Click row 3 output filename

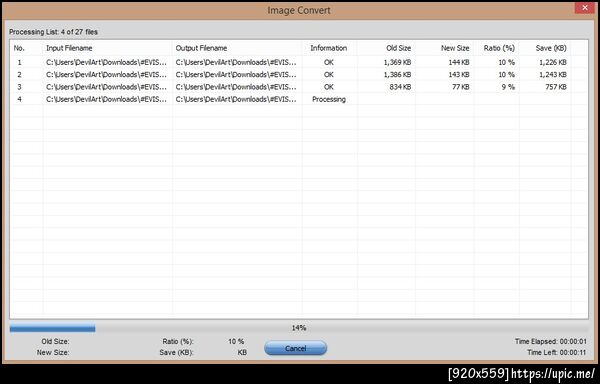click(236, 87)
